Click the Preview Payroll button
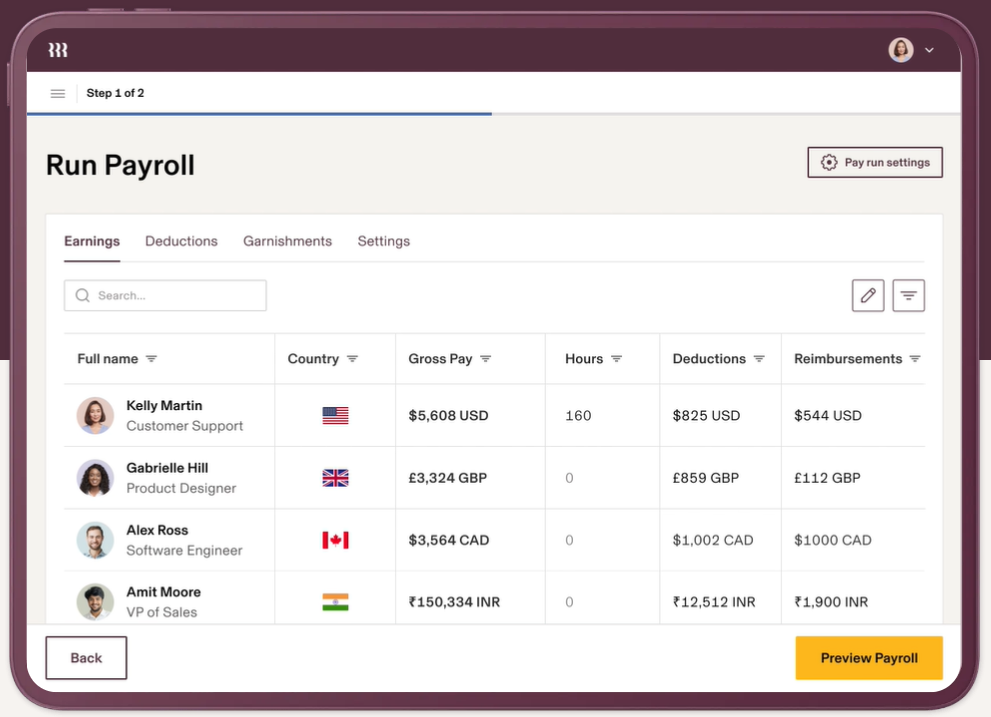Image resolution: width=991 pixels, height=717 pixels. coord(868,658)
